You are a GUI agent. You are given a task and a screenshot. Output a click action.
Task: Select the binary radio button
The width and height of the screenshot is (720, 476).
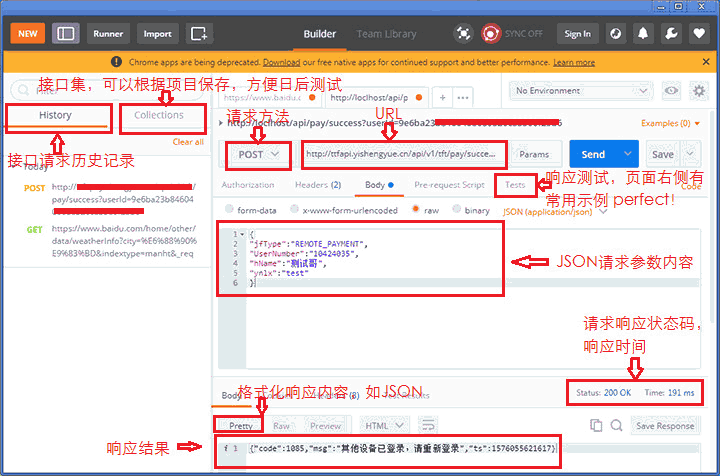pos(456,209)
